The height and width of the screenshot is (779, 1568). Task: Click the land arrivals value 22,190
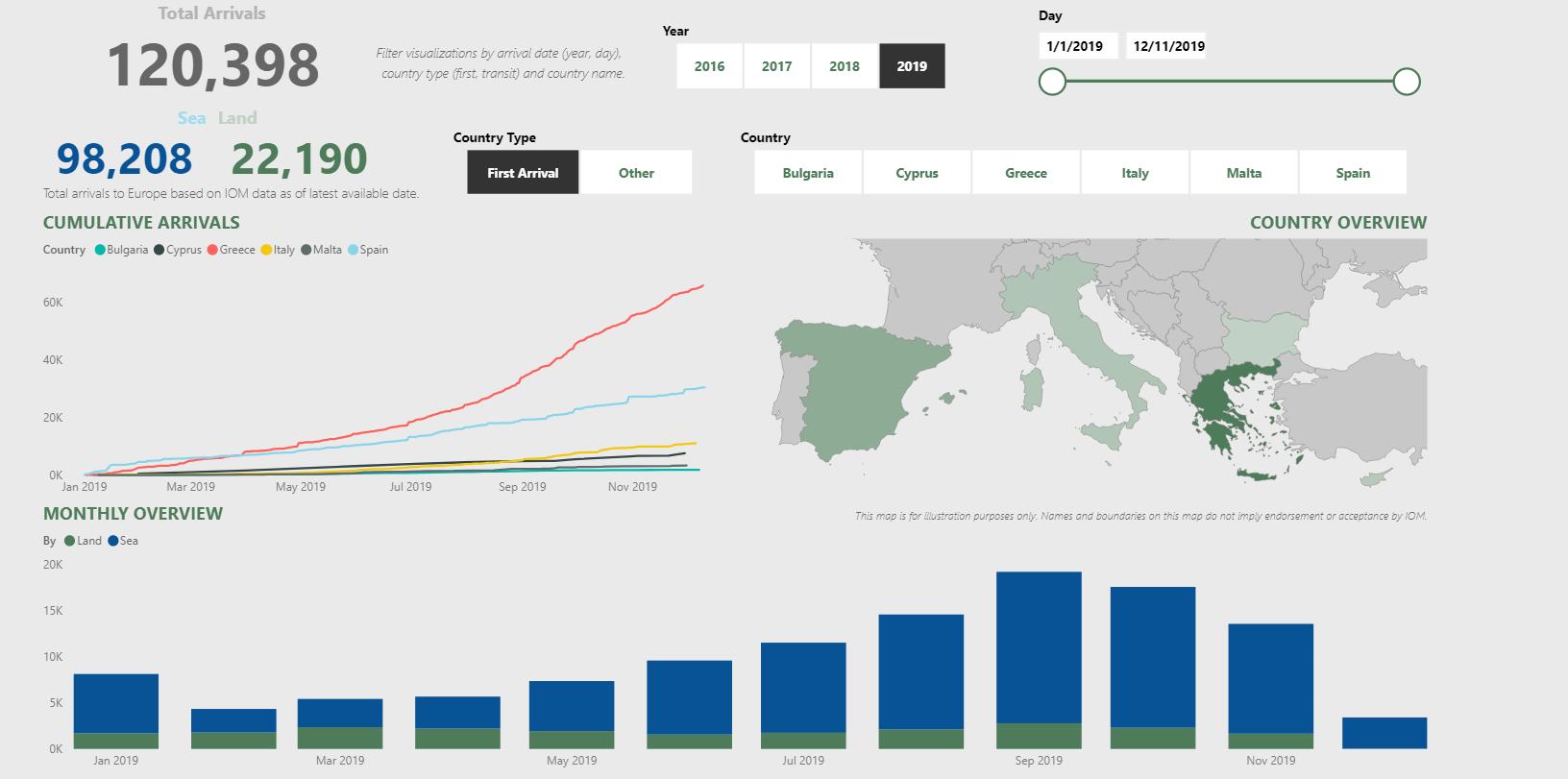tap(300, 158)
